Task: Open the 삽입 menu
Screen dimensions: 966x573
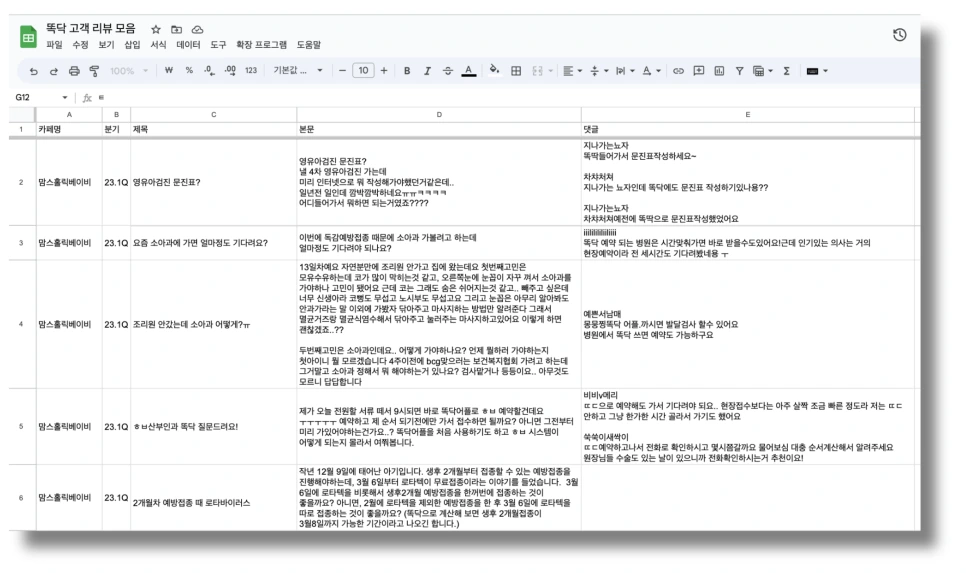Action: 132,45
